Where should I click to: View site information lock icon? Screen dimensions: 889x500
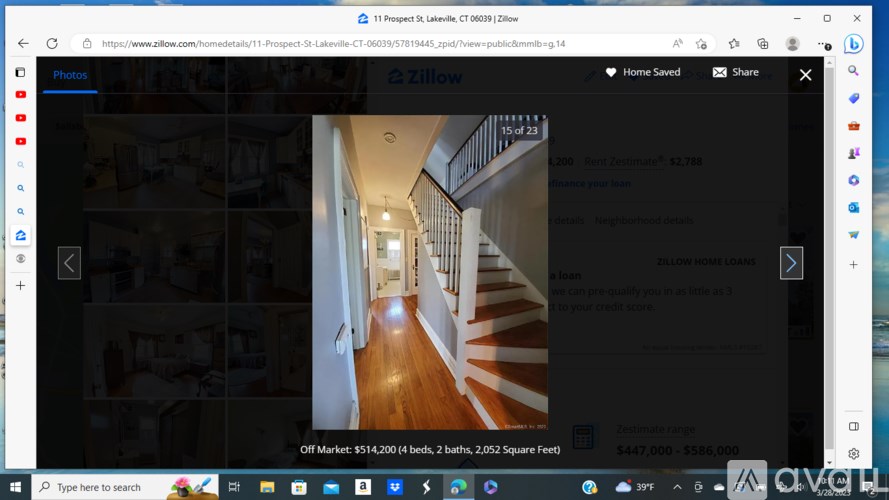point(87,44)
